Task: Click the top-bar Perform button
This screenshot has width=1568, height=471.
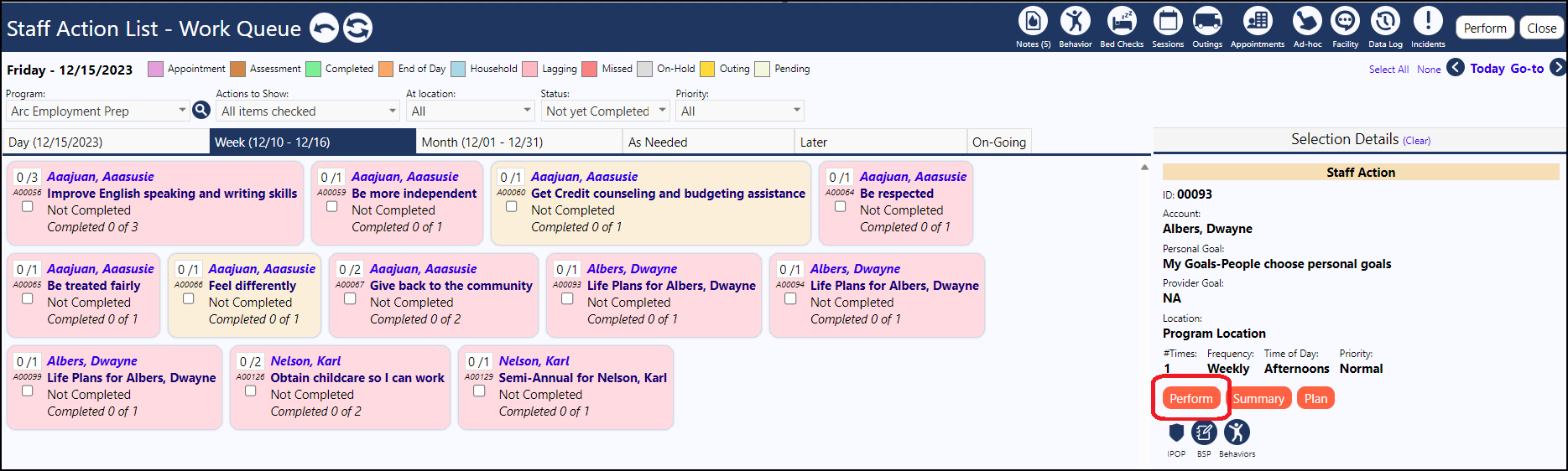Action: (1484, 28)
